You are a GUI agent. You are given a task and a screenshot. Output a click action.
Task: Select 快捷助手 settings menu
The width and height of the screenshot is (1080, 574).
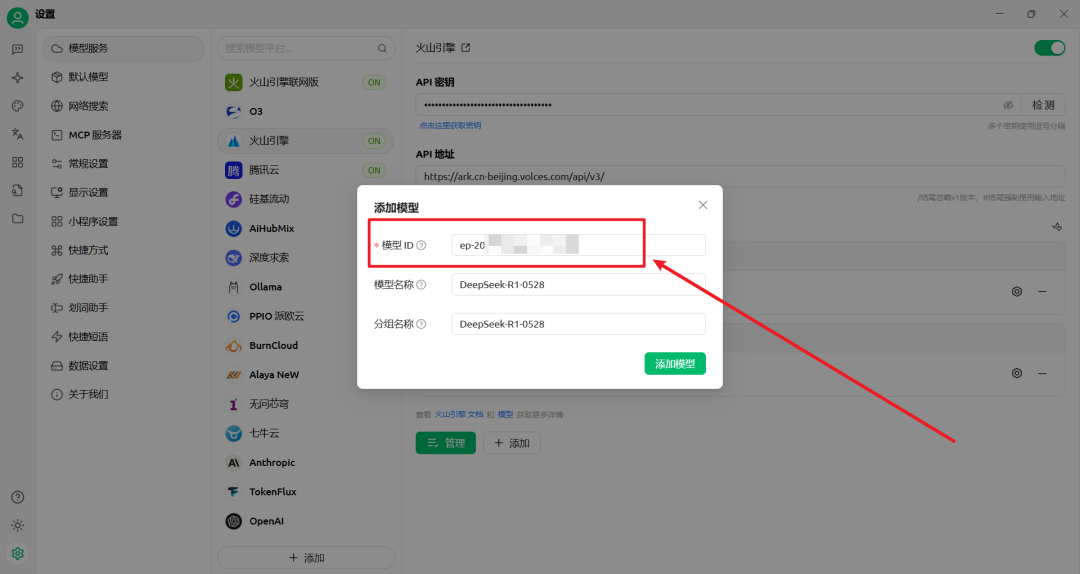tap(123, 279)
